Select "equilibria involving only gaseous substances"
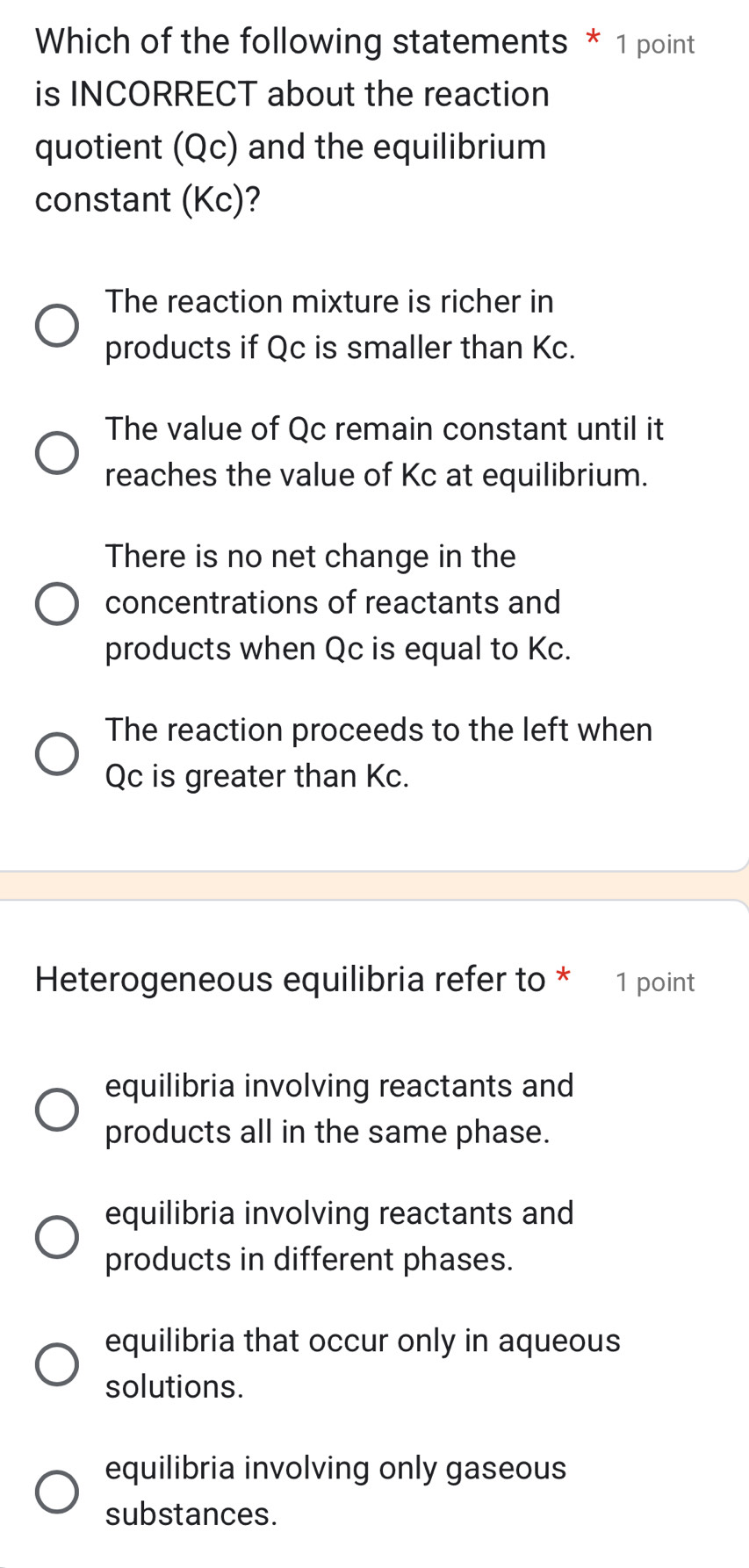This screenshot has width=749, height=1568. click(56, 1492)
